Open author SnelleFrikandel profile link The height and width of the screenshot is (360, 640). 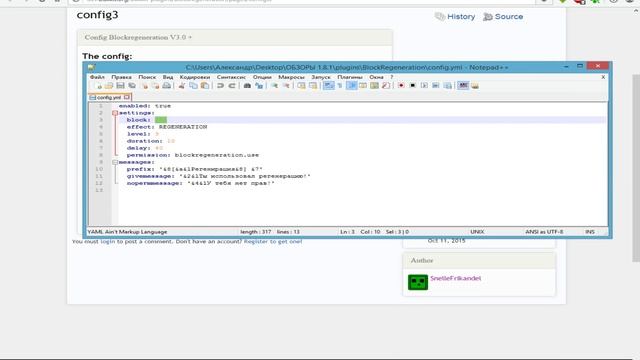456,278
